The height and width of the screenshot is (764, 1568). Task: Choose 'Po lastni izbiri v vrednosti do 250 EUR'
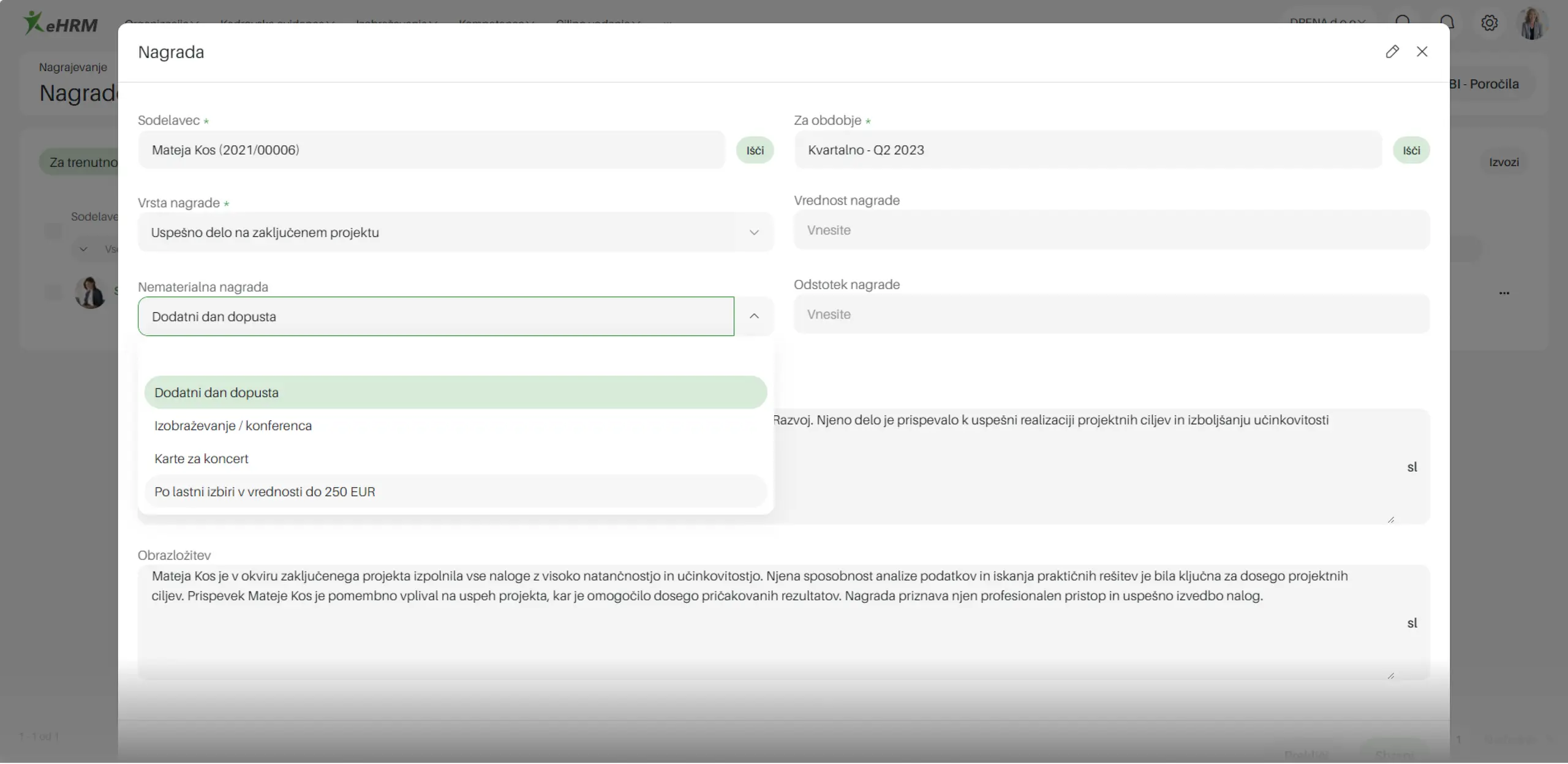click(x=265, y=492)
